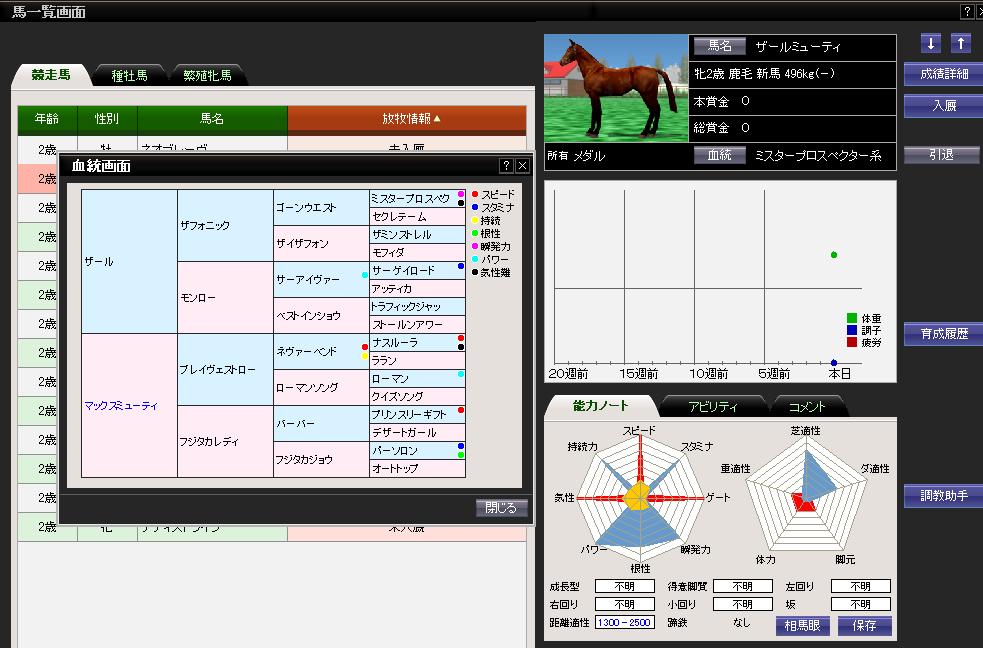Open the アビリティ tab
The width and height of the screenshot is (983, 648).
(x=713, y=406)
